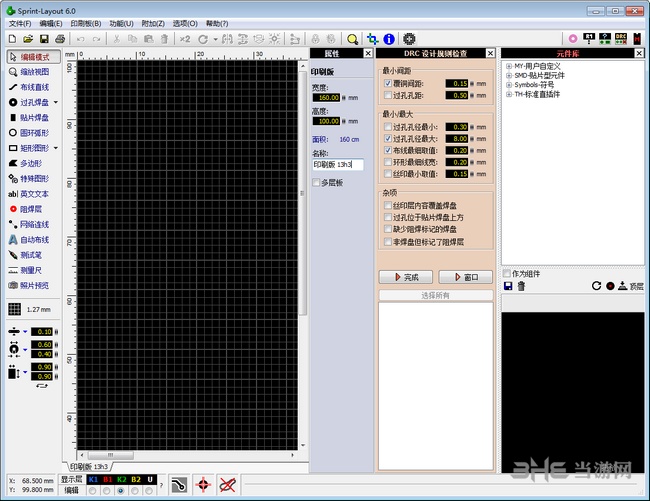Click the x2 duplicate icon
This screenshot has width=650, height=501.
[x=185, y=39]
